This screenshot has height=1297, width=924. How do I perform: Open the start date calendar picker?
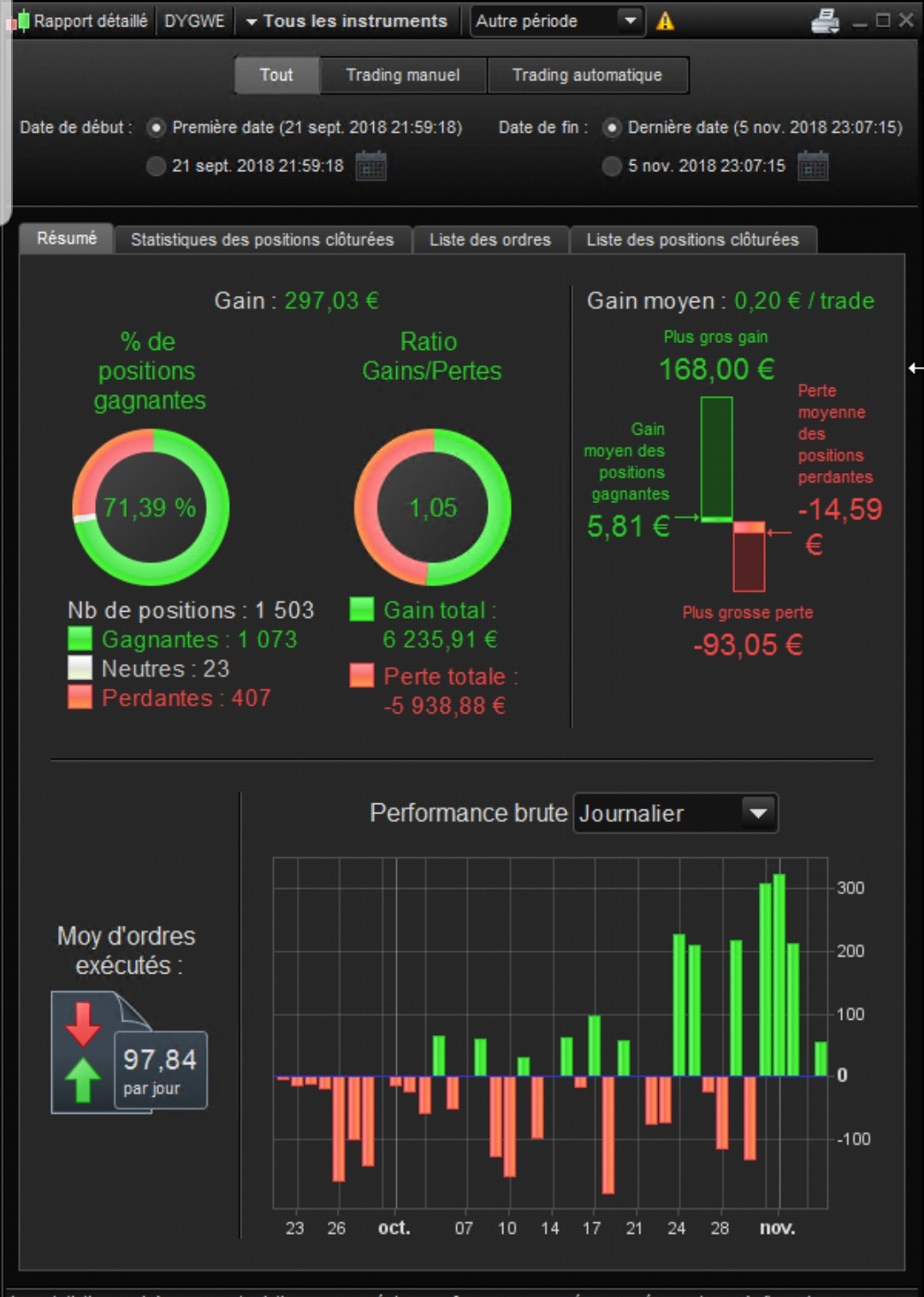[370, 165]
